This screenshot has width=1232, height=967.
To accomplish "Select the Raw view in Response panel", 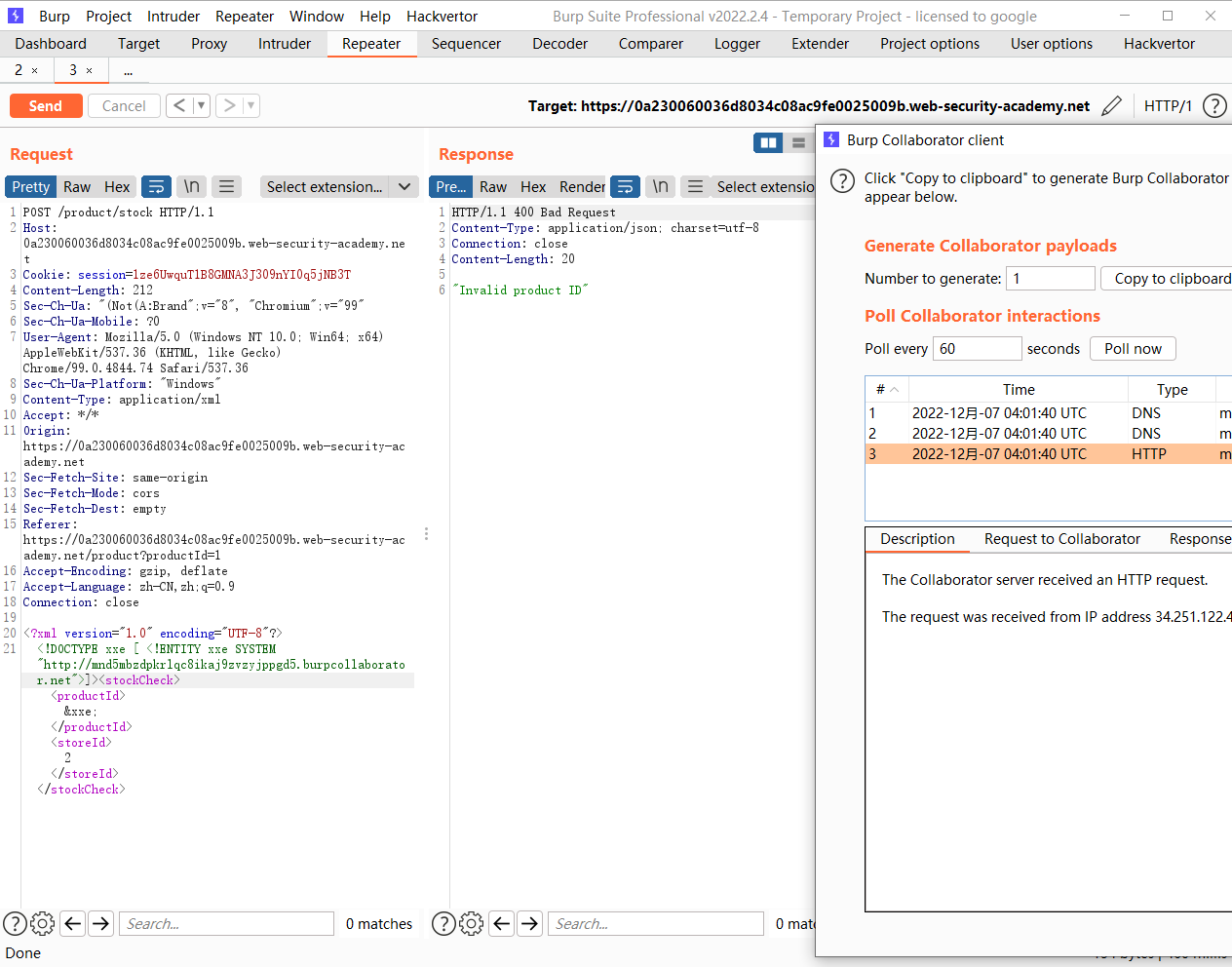I will [493, 186].
